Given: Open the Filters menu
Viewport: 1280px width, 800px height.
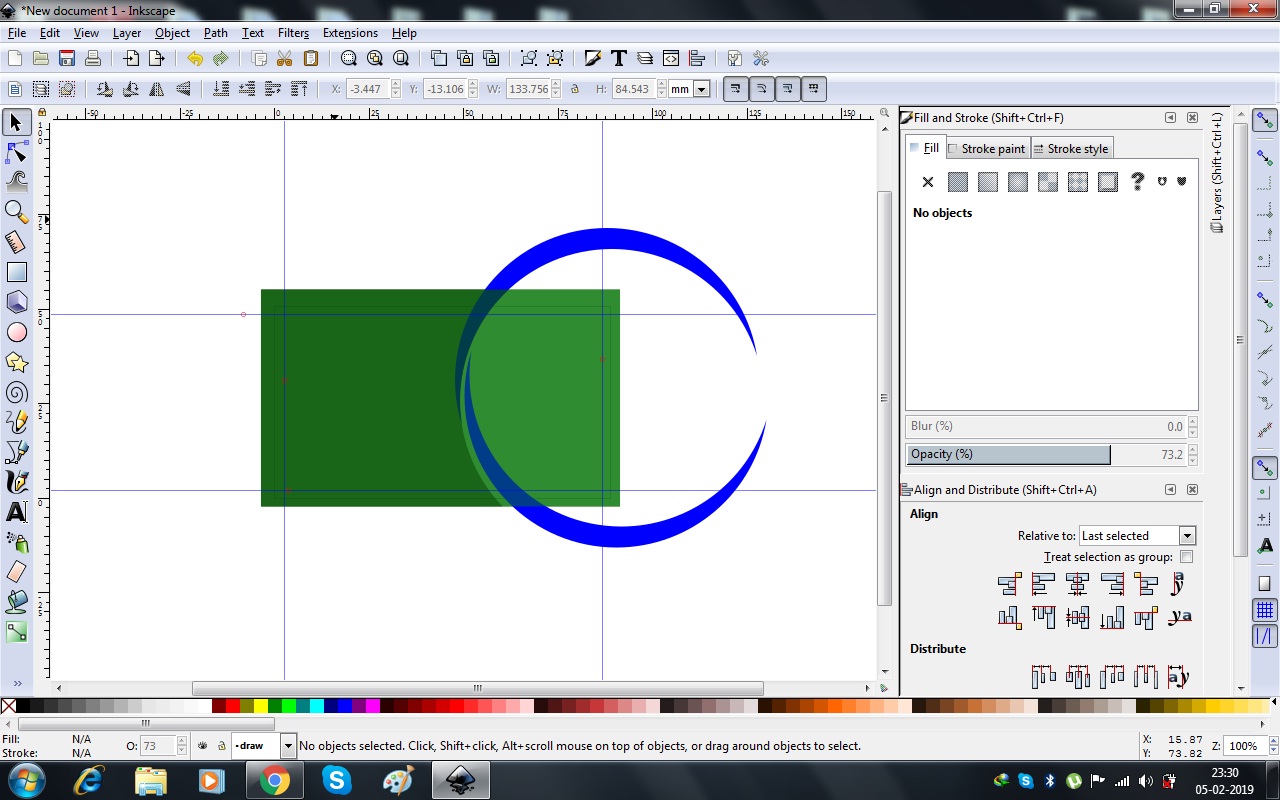Looking at the screenshot, I should click(x=293, y=33).
